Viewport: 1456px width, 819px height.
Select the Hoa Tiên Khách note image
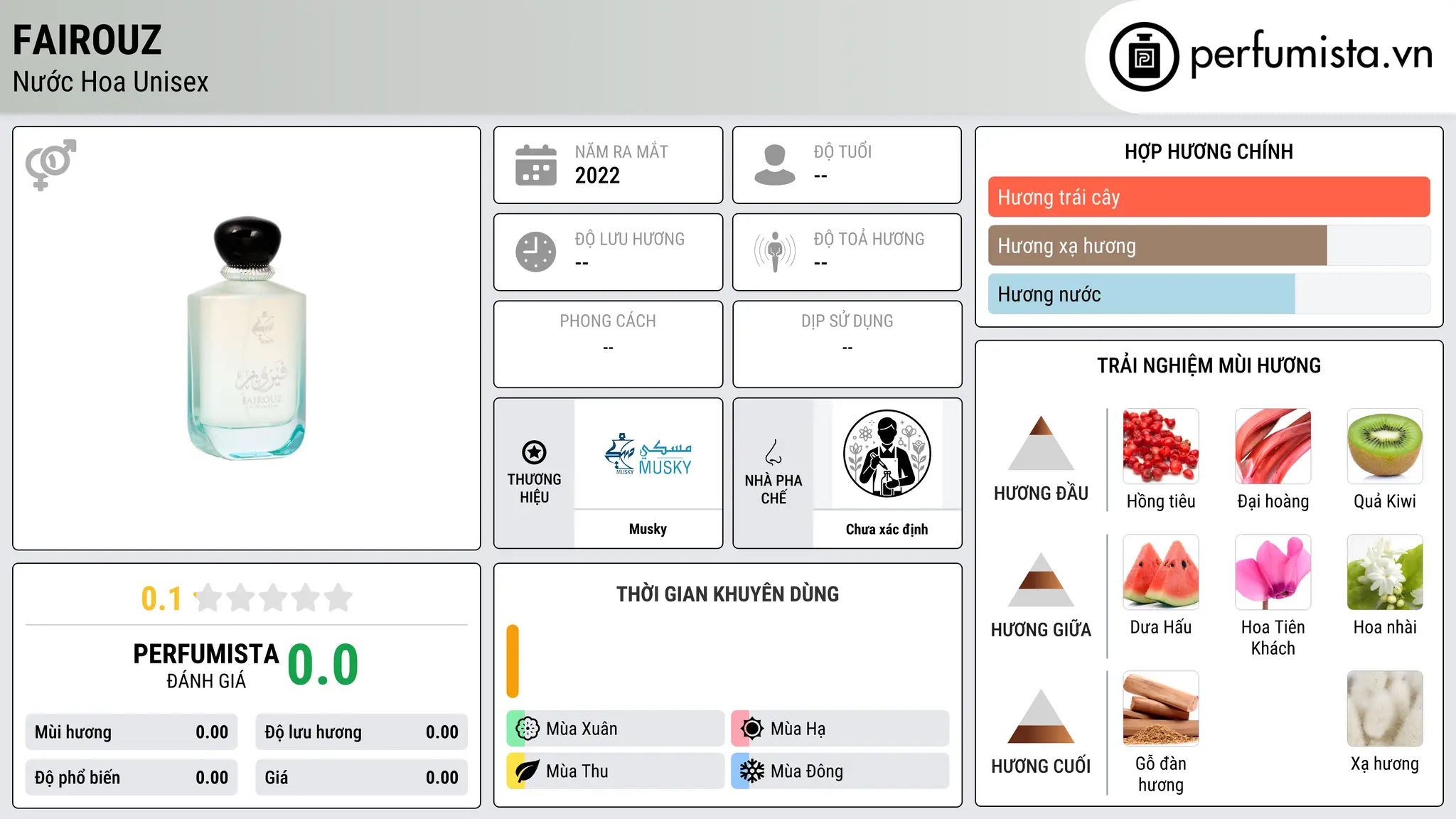(1273, 572)
